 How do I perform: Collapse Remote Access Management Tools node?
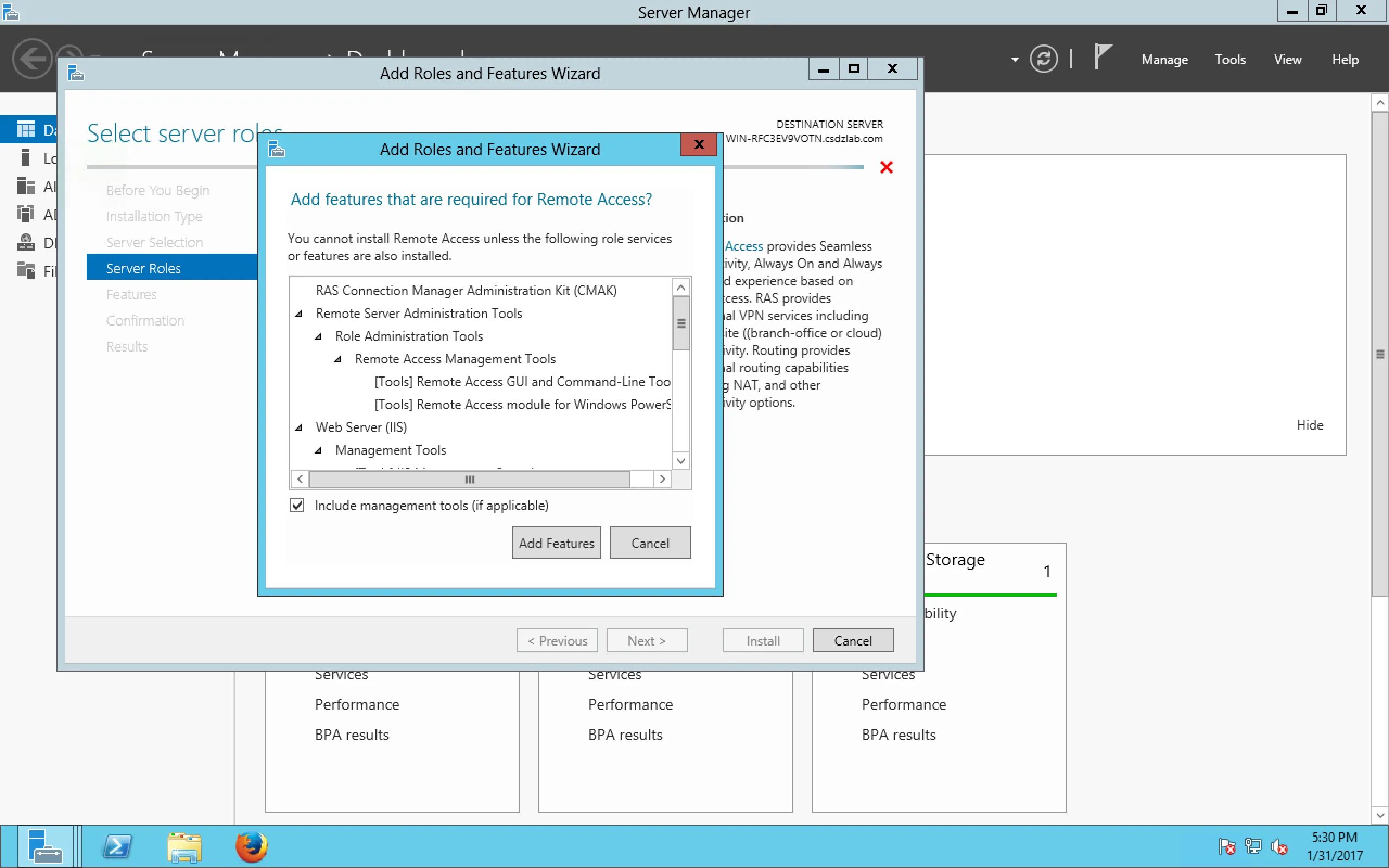(338, 359)
